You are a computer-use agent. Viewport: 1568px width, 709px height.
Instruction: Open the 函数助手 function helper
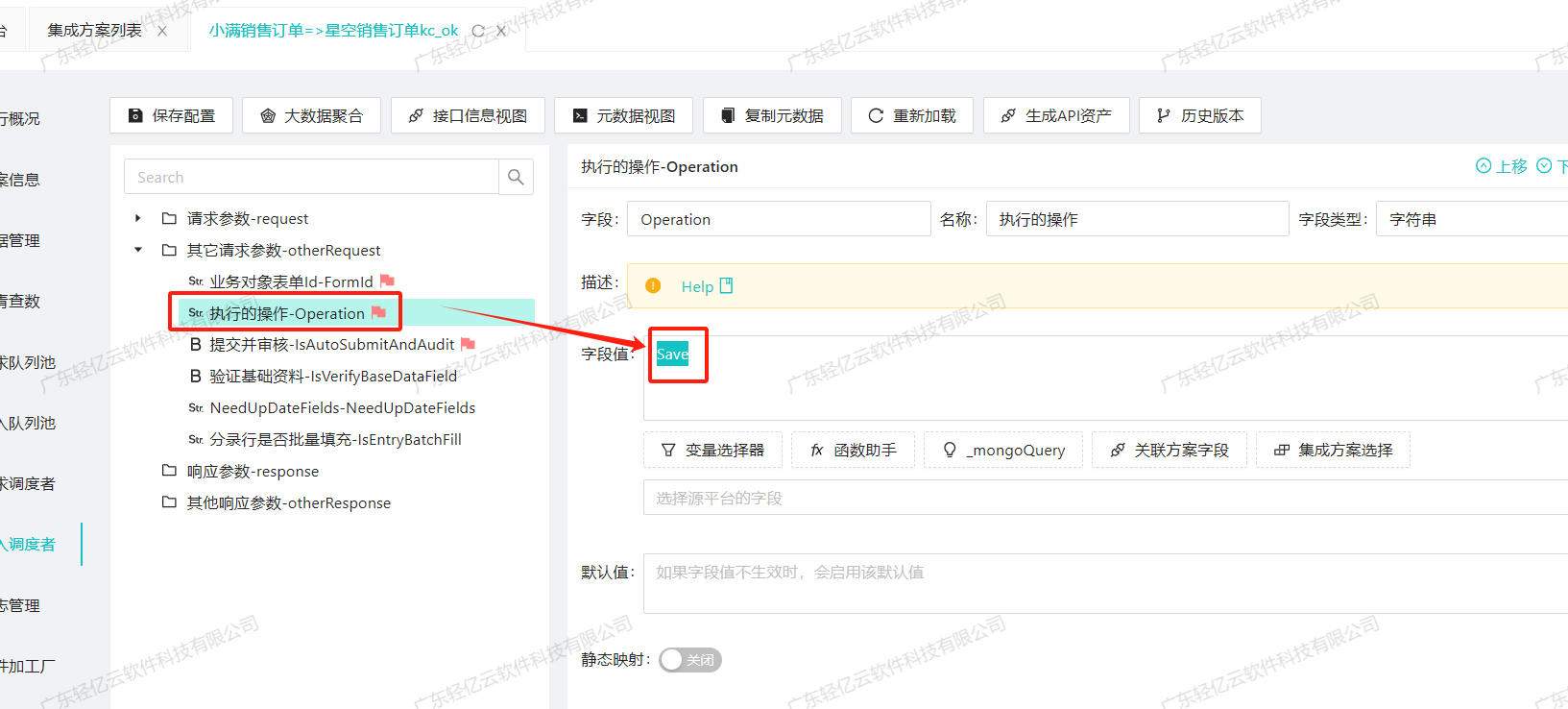pyautogui.click(x=853, y=450)
